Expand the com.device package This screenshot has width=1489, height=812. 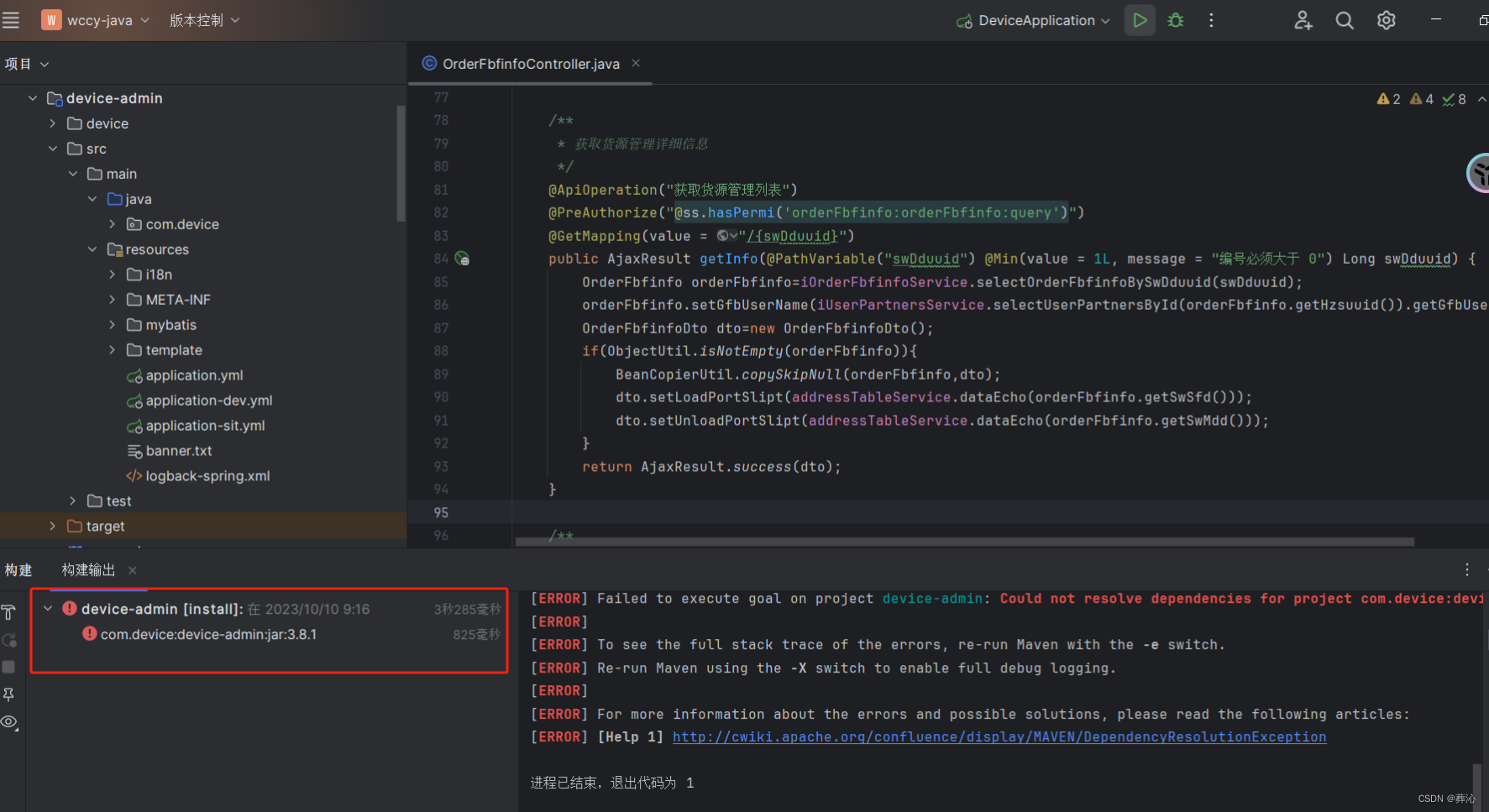tap(113, 224)
